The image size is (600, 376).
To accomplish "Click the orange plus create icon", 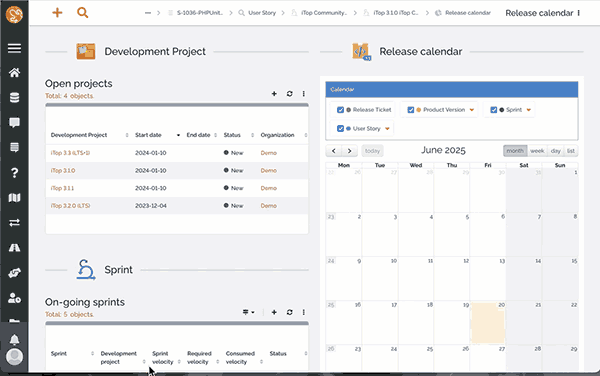I will point(57,13).
